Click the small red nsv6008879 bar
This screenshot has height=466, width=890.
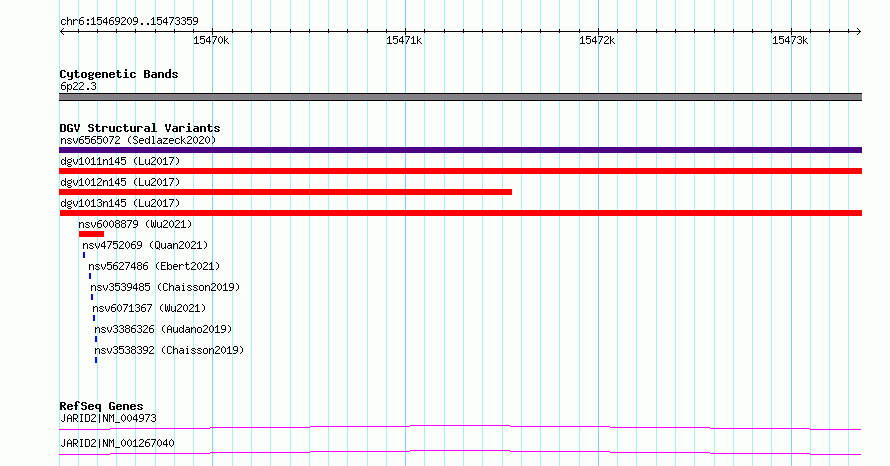click(x=91, y=234)
